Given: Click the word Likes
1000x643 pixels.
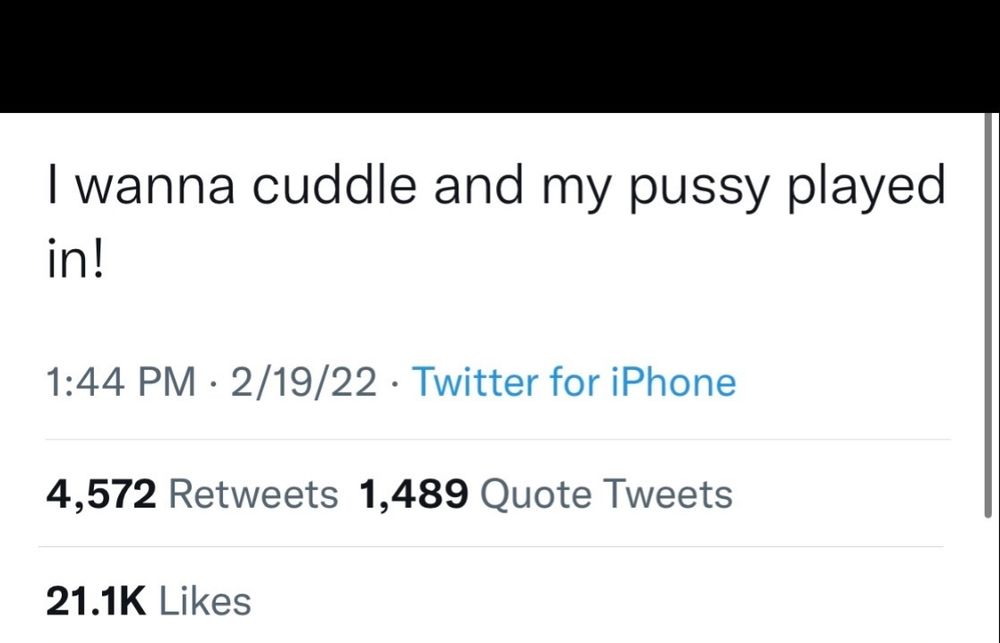Looking at the screenshot, I should [205, 601].
